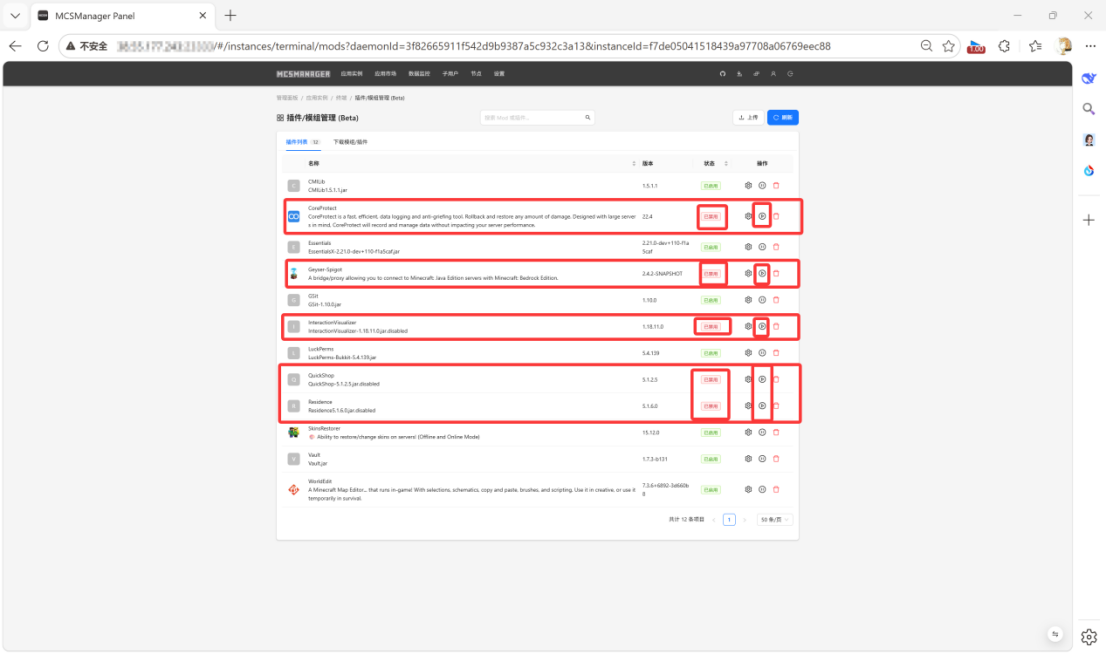
Task: Enable InteractionVisualizer using its play toggle
Action: (x=762, y=326)
